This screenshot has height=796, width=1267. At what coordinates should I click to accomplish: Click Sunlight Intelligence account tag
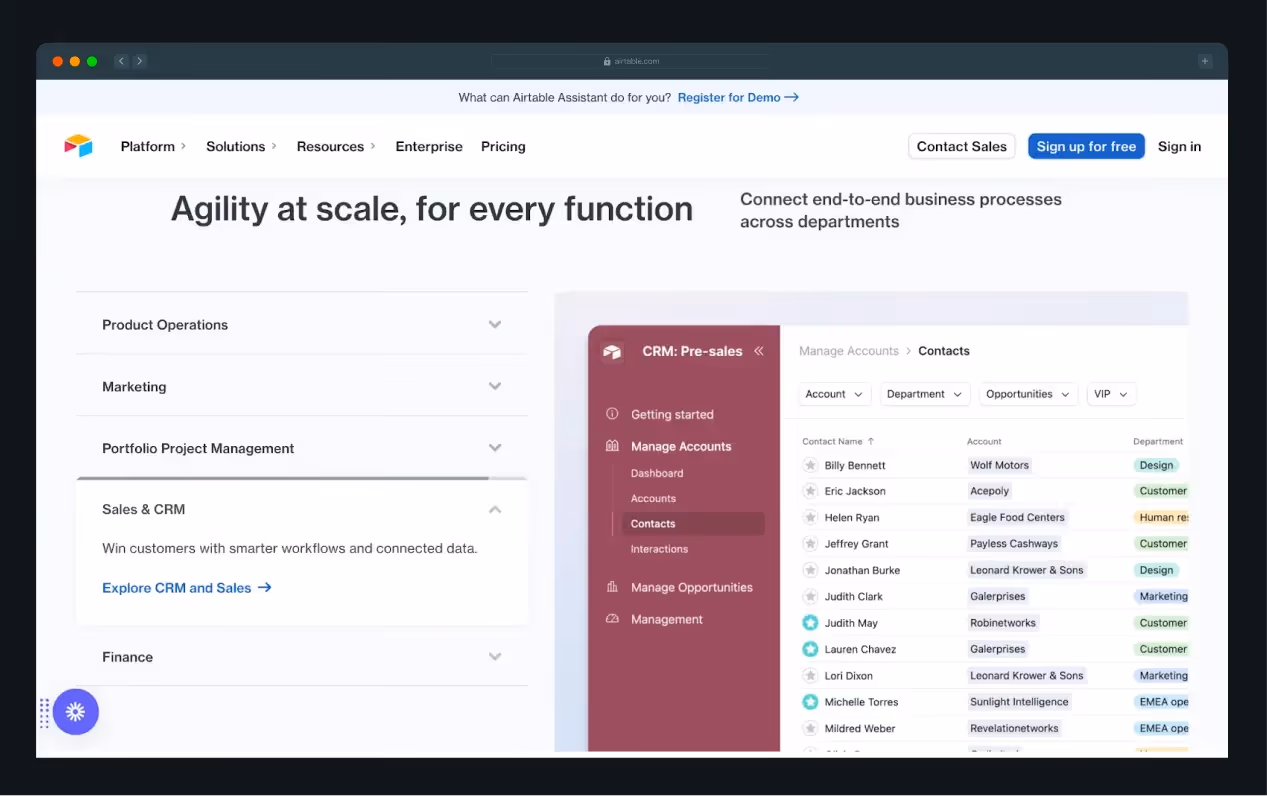(x=1019, y=702)
